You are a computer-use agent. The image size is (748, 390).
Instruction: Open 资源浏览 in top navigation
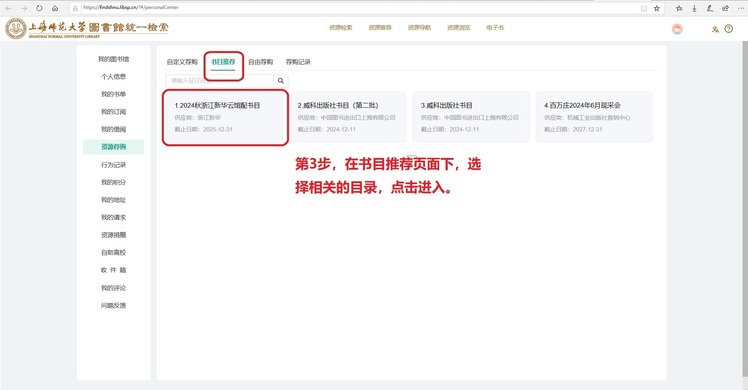(x=458, y=28)
